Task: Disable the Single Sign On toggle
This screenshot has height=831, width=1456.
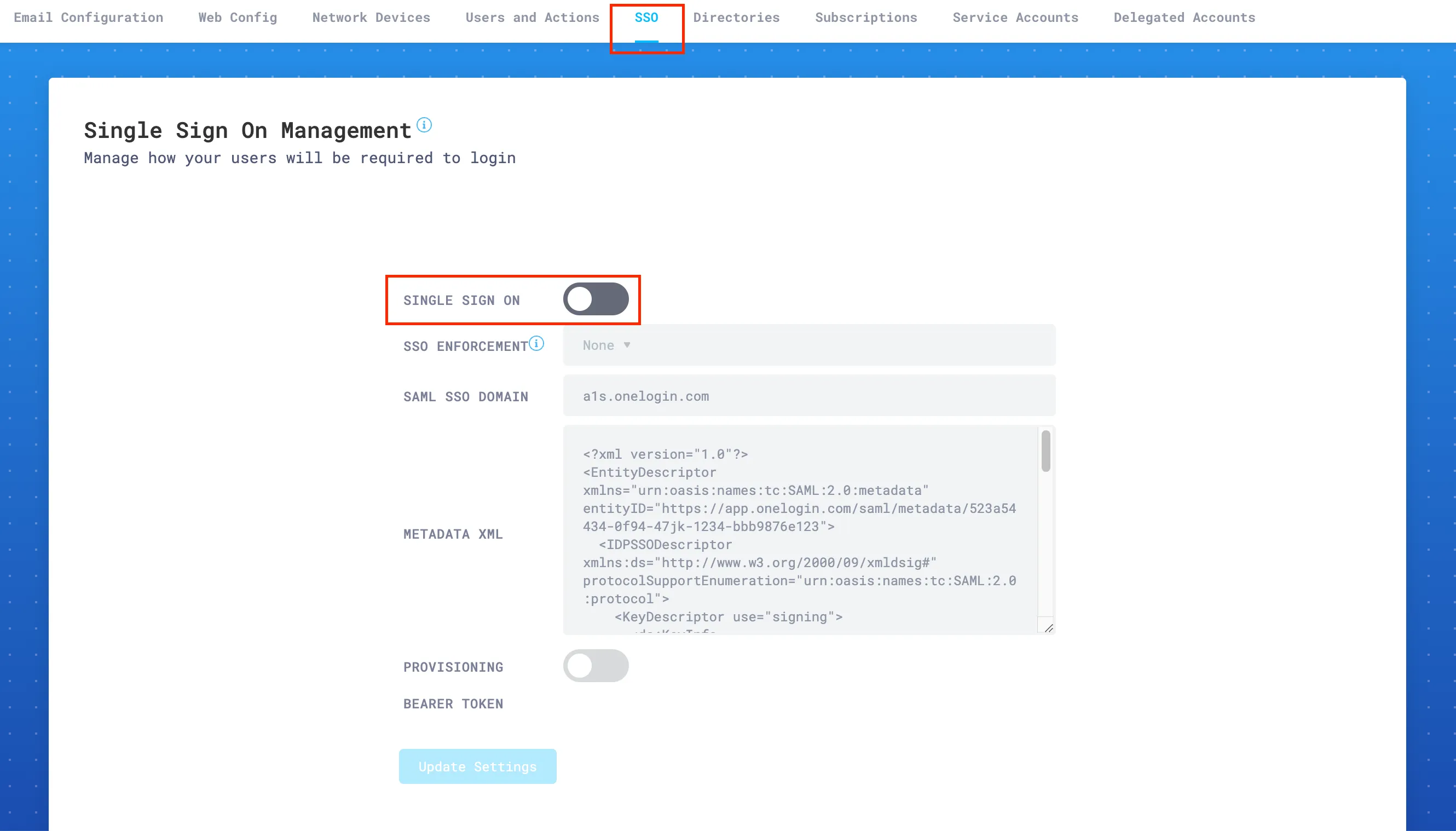Action: (596, 300)
